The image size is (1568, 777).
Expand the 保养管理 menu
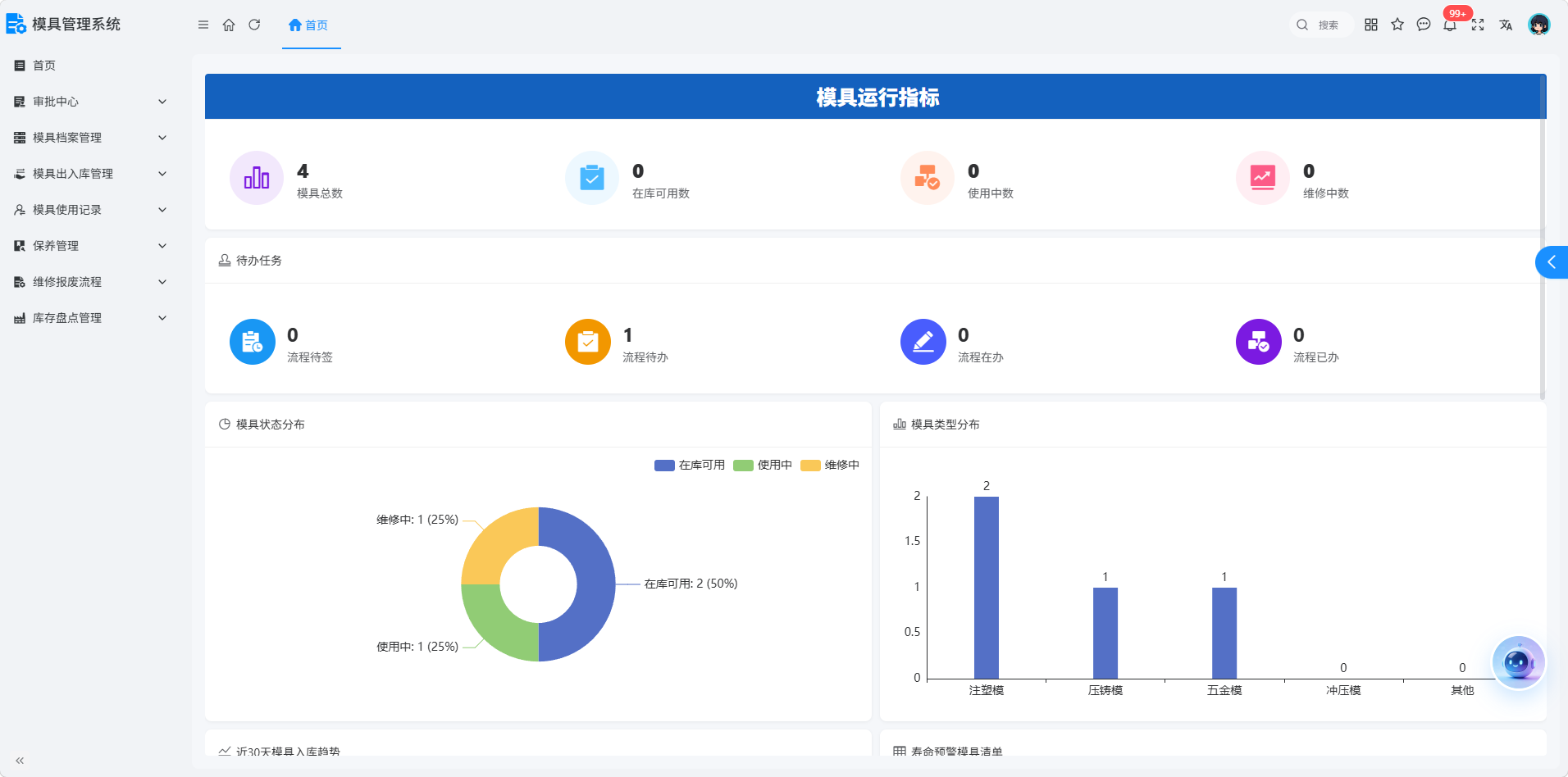[90, 246]
